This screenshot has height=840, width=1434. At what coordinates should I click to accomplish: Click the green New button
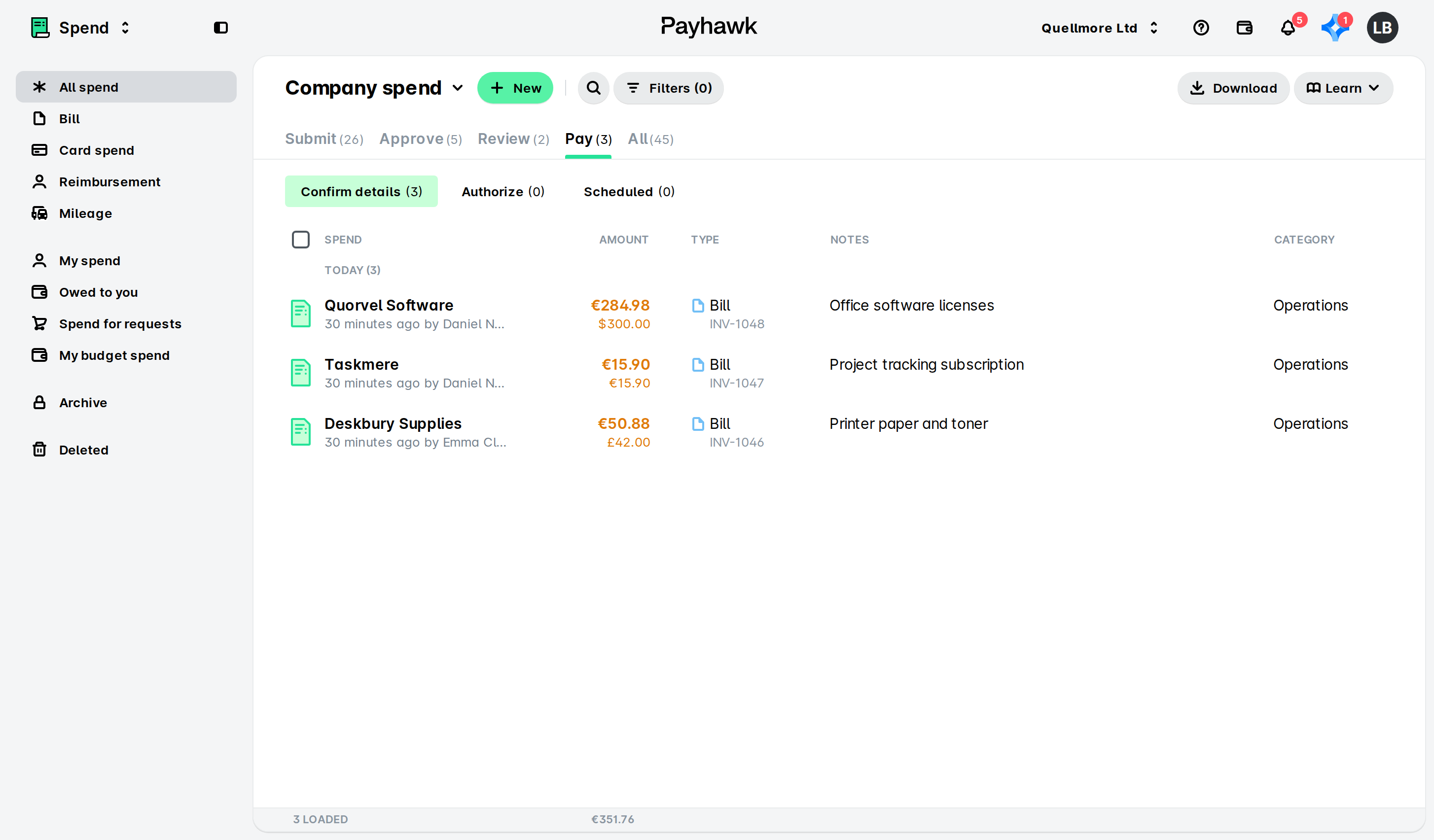click(515, 88)
